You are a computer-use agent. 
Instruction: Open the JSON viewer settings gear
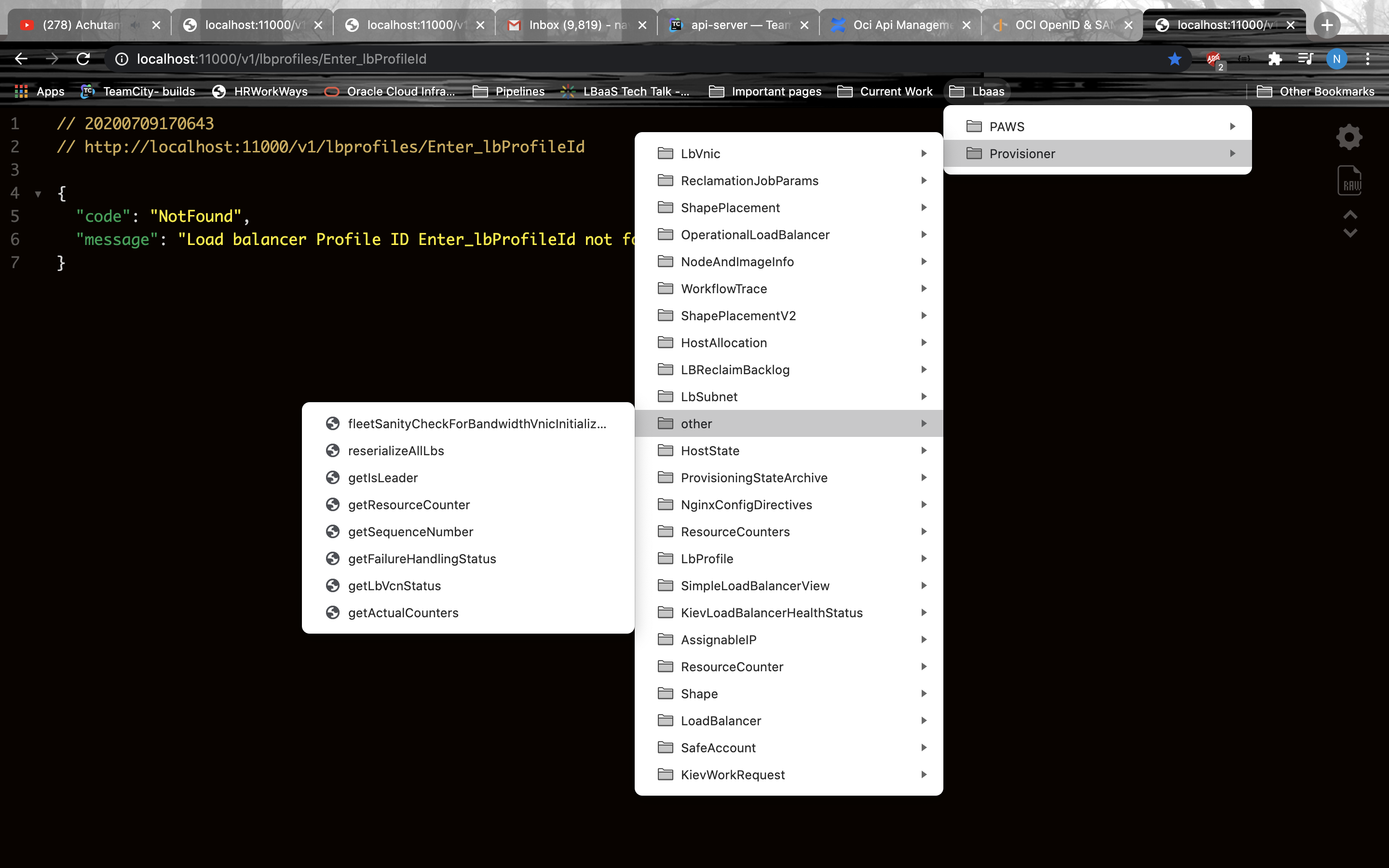pos(1348,136)
